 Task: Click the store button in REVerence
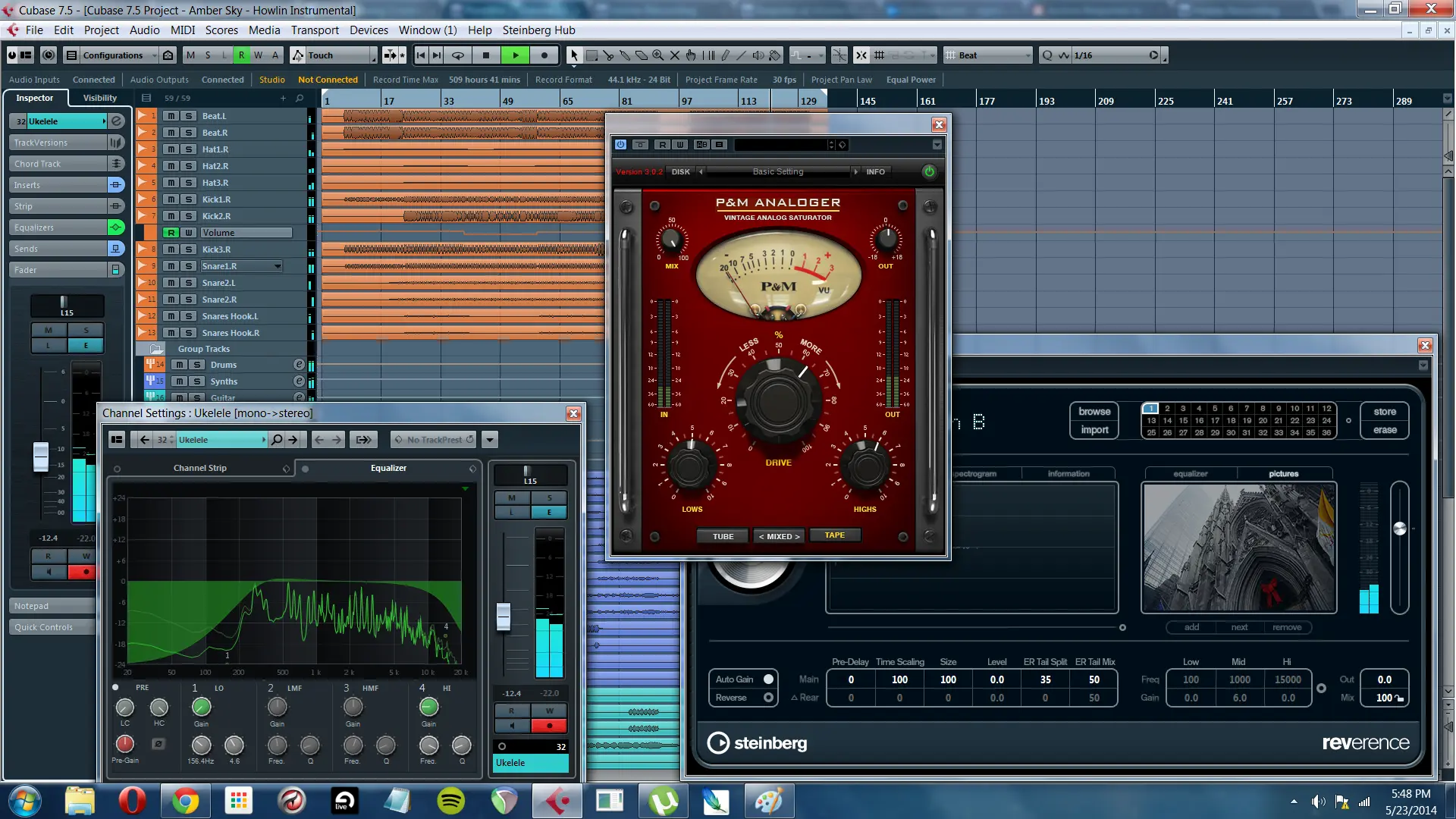pos(1385,412)
